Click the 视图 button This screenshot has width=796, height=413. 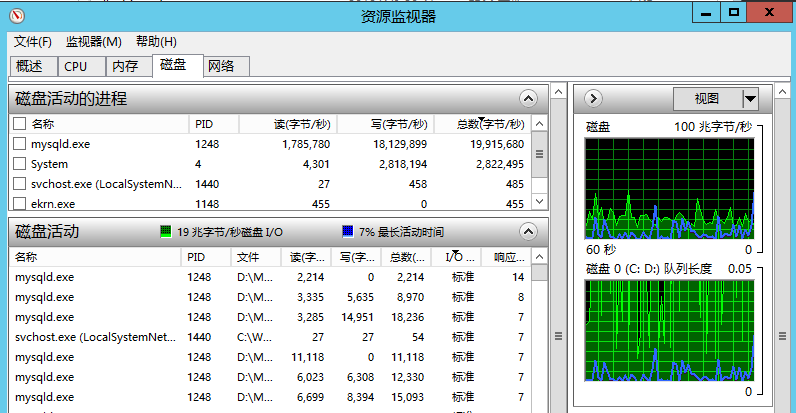click(707, 98)
